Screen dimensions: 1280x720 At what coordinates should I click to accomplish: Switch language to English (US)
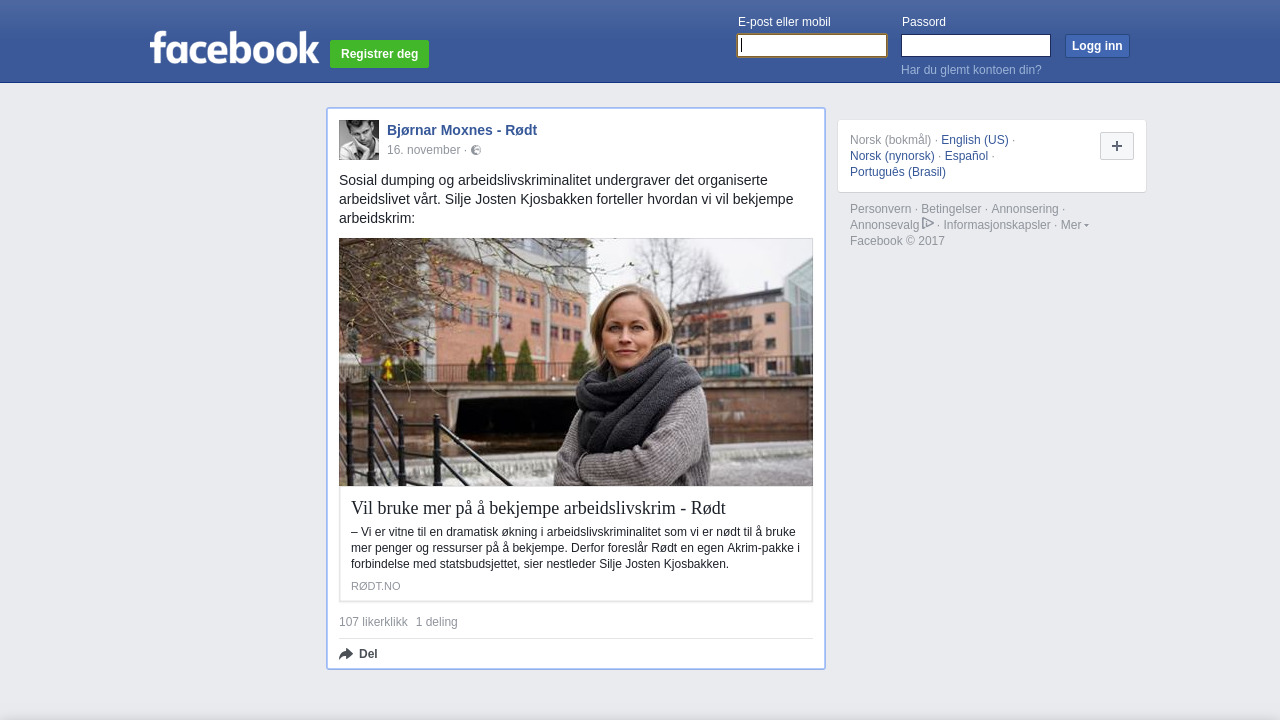click(975, 140)
